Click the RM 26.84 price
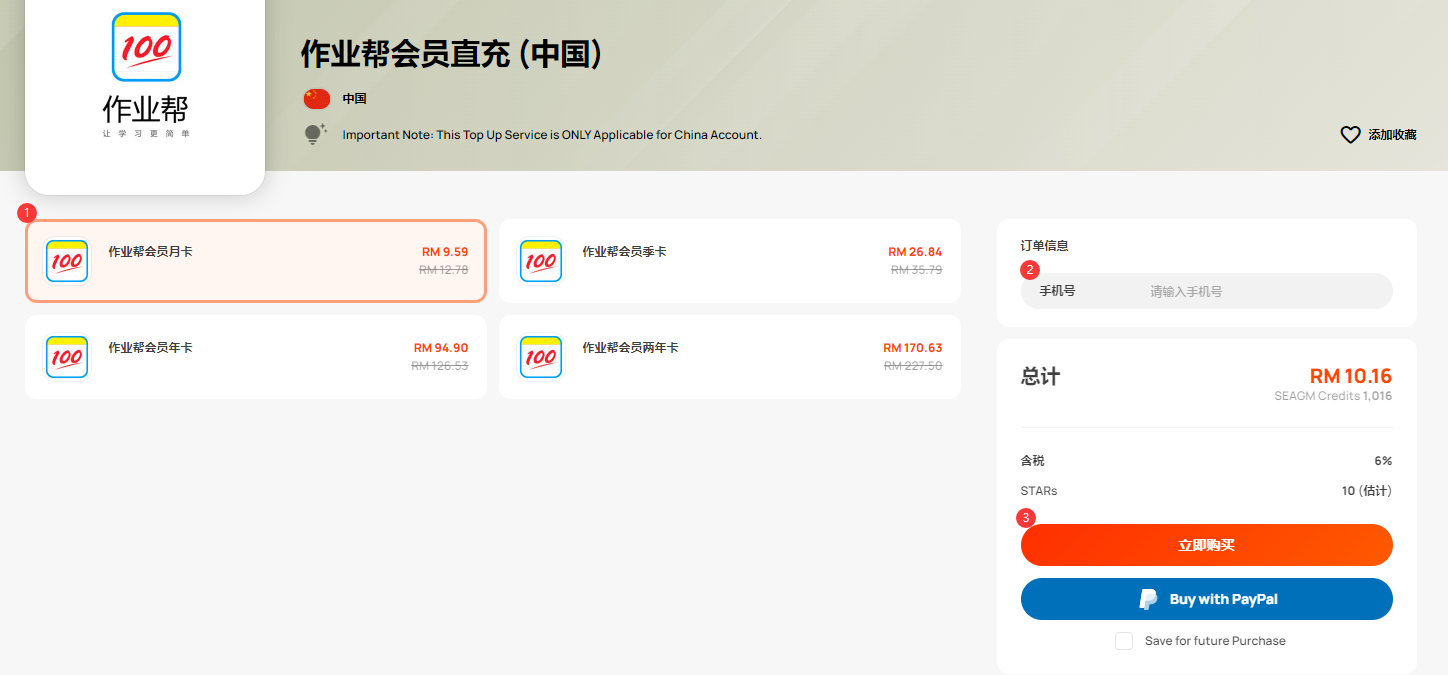The image size is (1448, 675). click(915, 252)
